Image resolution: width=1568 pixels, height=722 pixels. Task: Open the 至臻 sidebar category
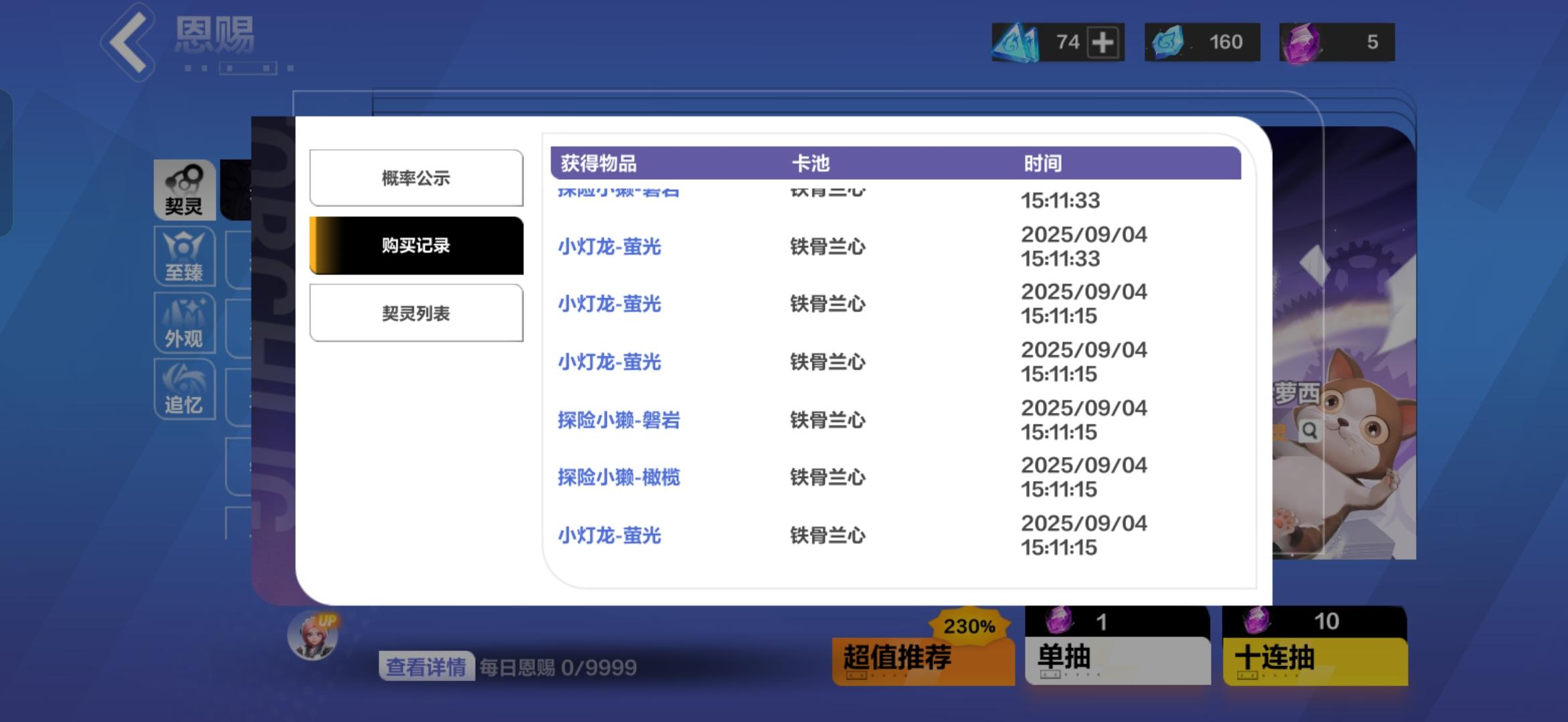(185, 256)
